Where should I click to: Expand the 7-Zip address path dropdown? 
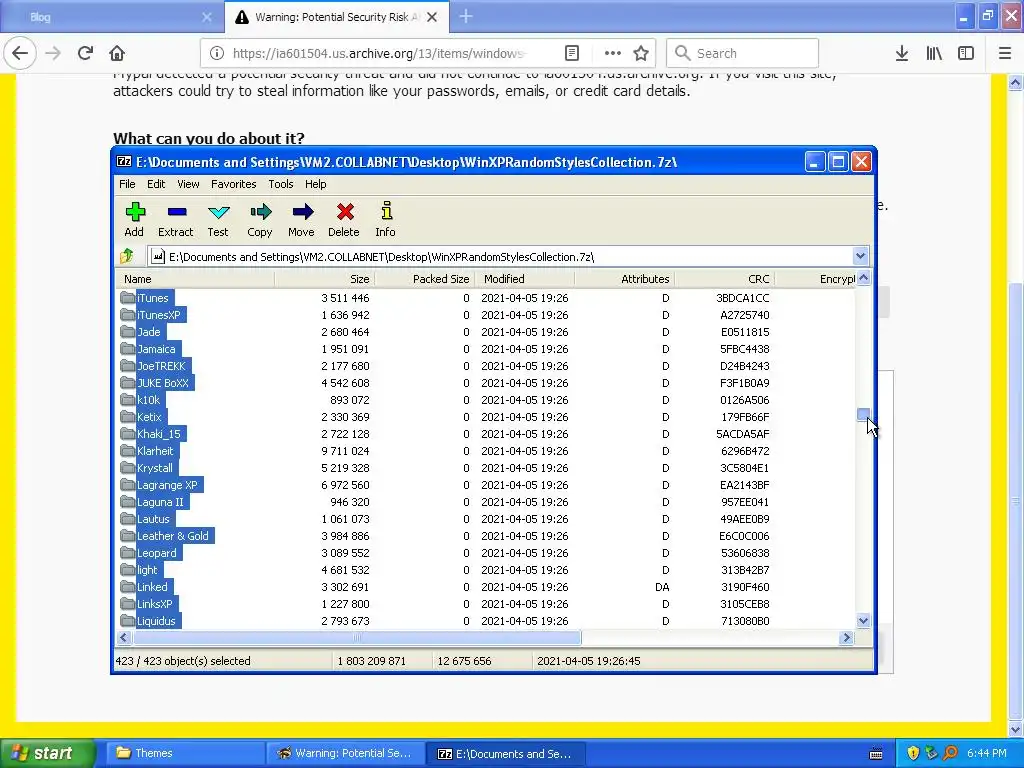pyautogui.click(x=860, y=256)
